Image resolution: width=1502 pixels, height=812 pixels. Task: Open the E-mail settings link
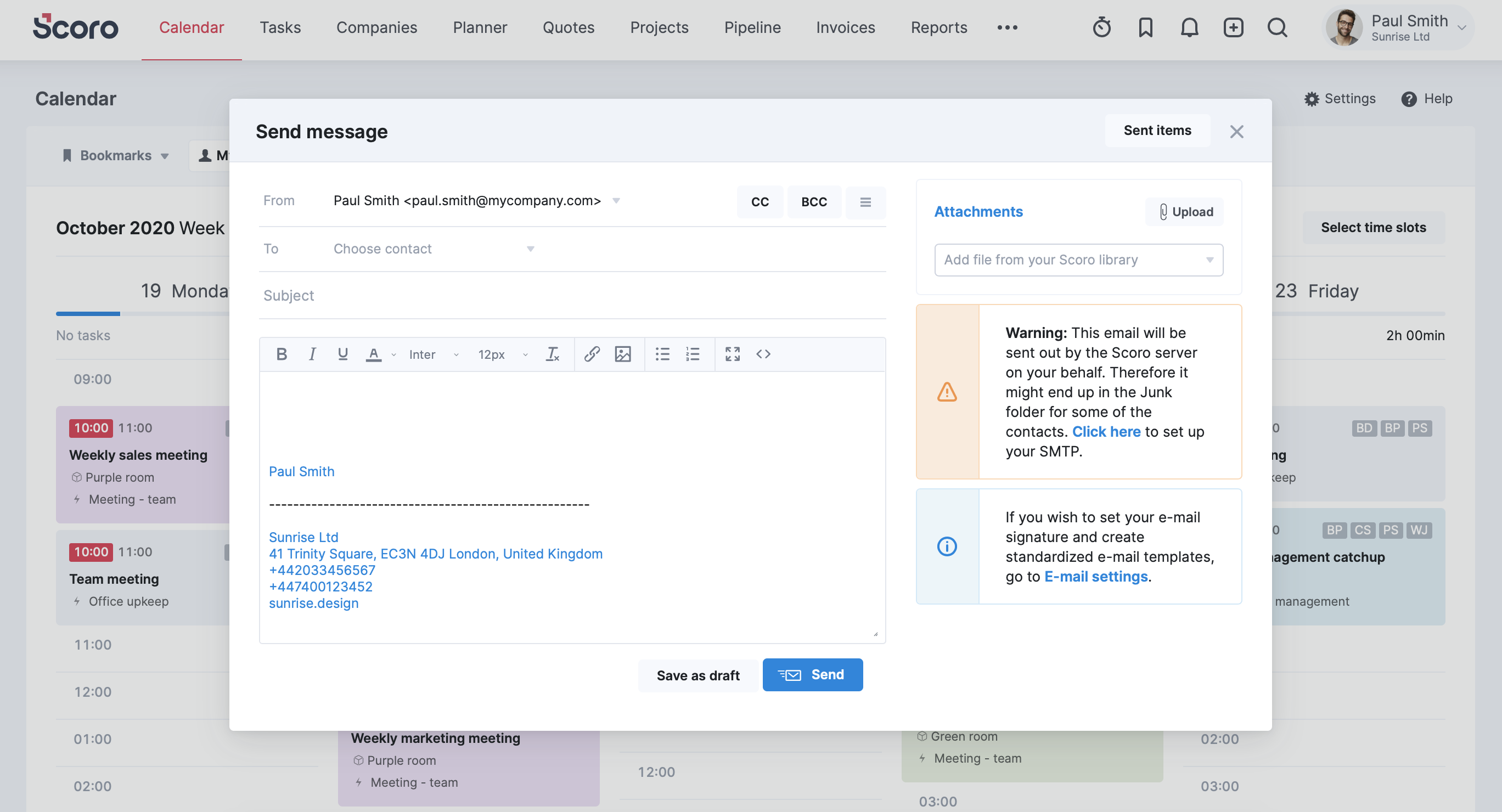[x=1095, y=577]
